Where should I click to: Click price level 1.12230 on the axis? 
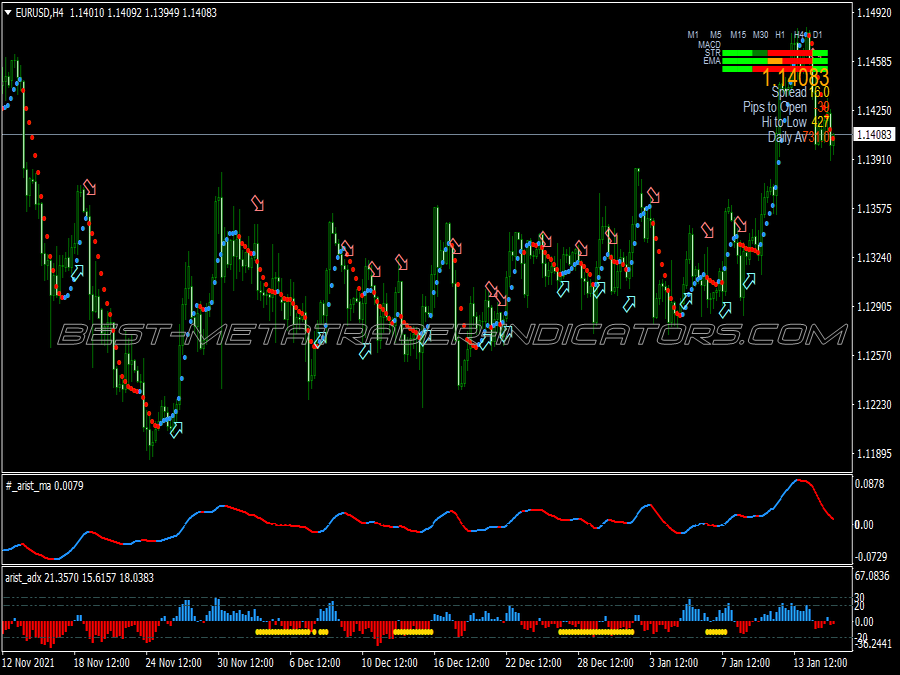pyautogui.click(x=874, y=405)
